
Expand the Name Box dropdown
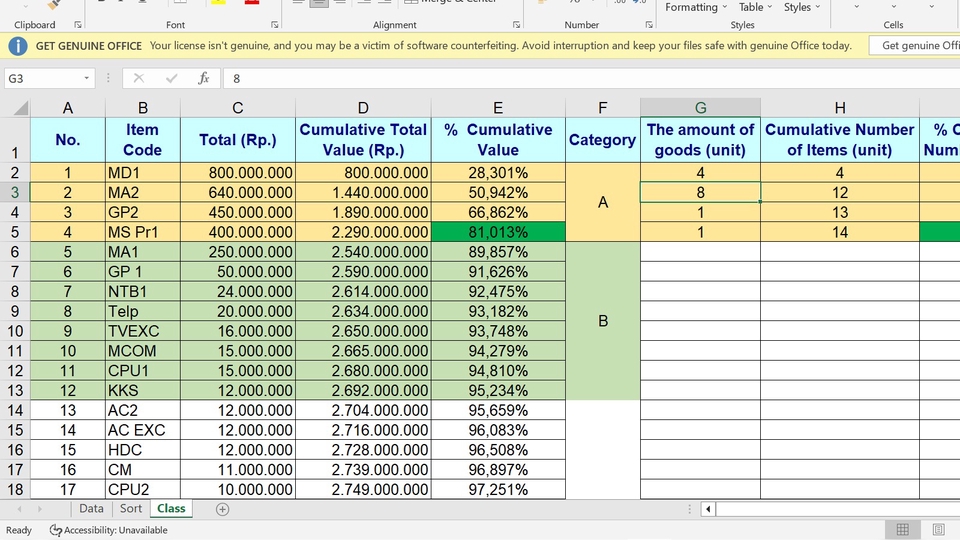pyautogui.click(x=87, y=78)
